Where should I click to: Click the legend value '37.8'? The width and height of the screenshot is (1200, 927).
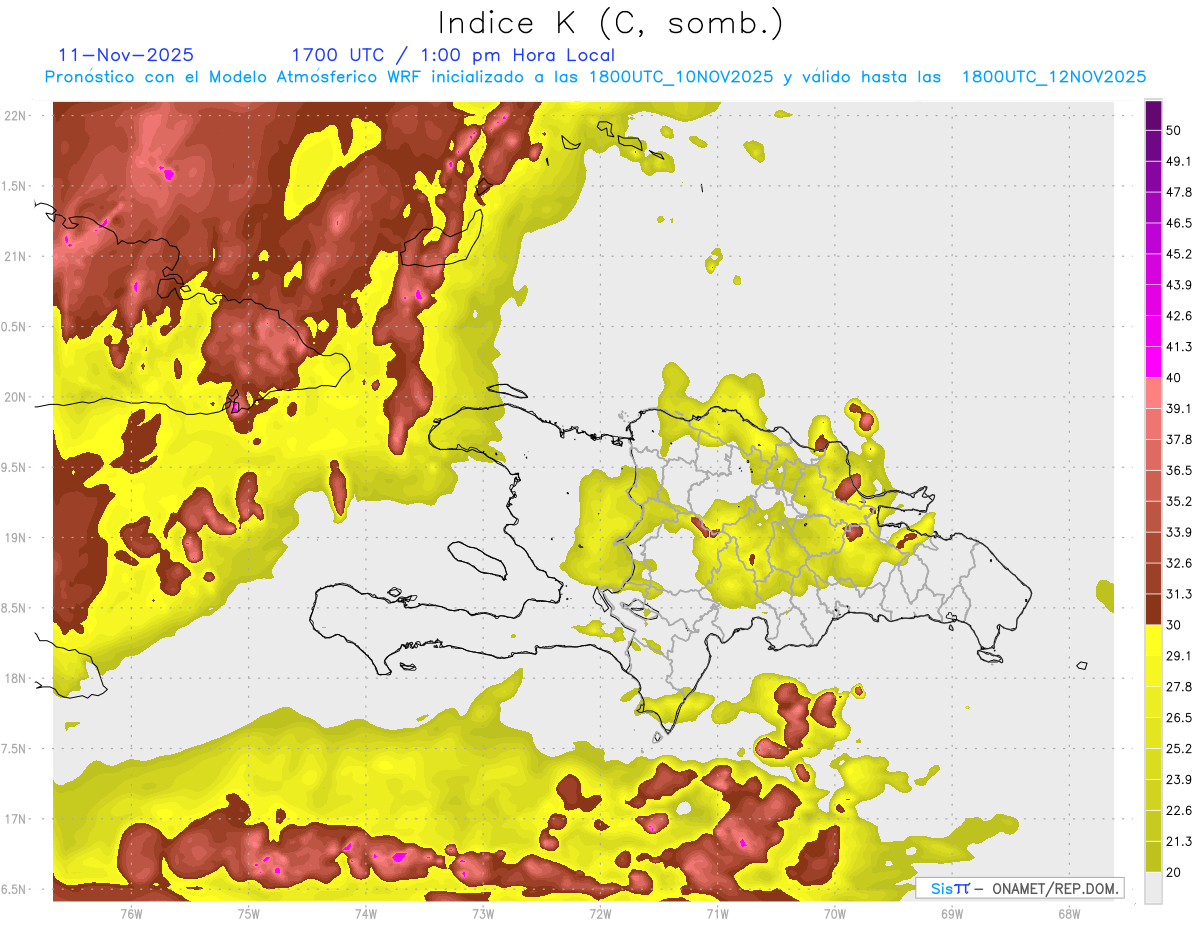[1179, 440]
